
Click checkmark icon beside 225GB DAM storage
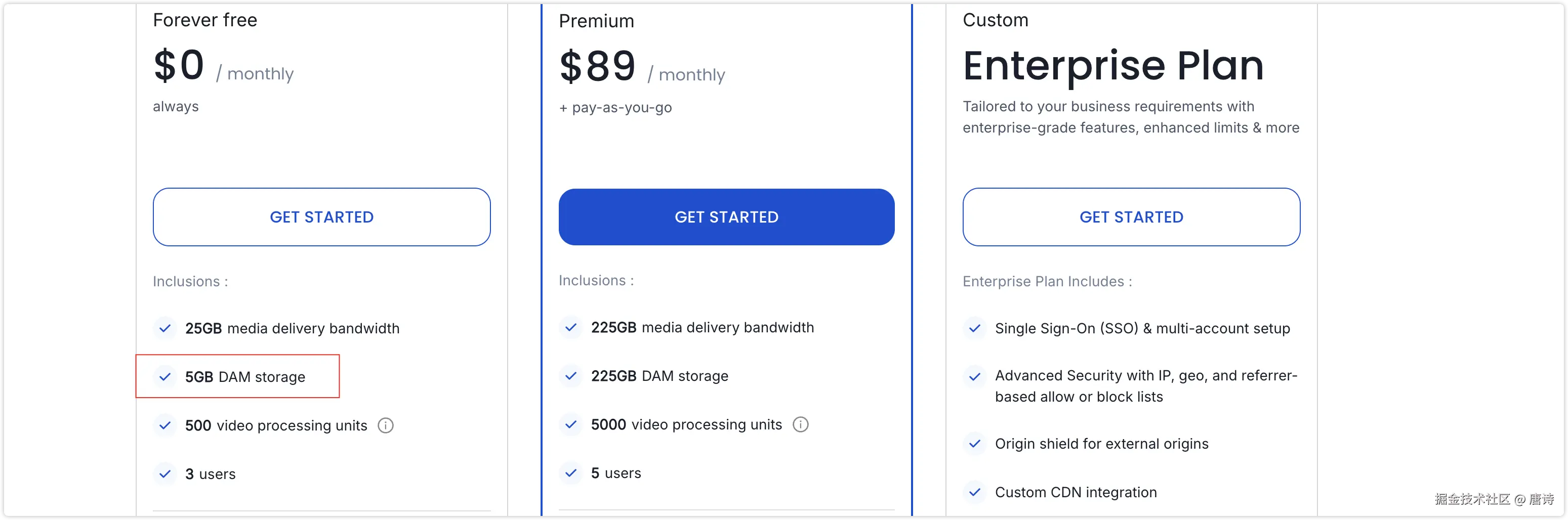point(571,376)
